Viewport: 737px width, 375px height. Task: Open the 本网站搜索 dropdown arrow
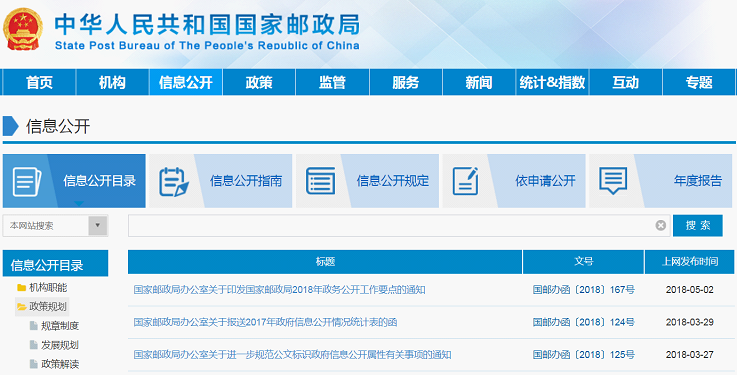tap(98, 226)
